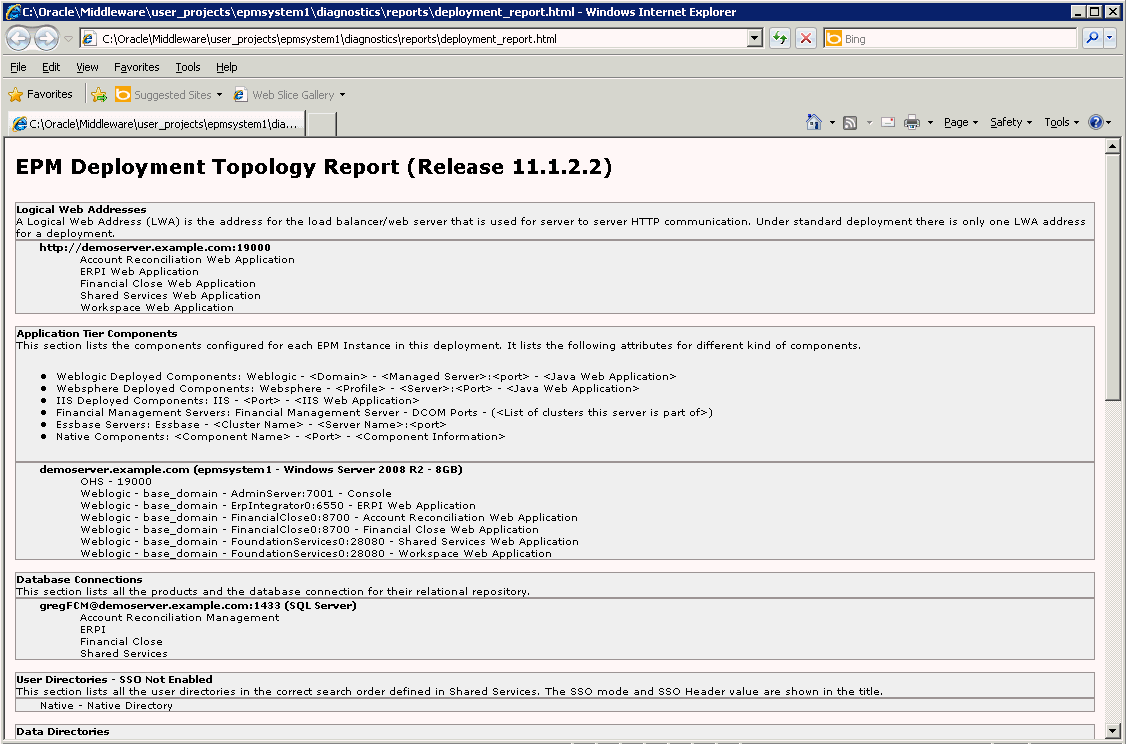Click the Bing search box
The width and height of the screenshot is (1126, 744).
[950, 39]
